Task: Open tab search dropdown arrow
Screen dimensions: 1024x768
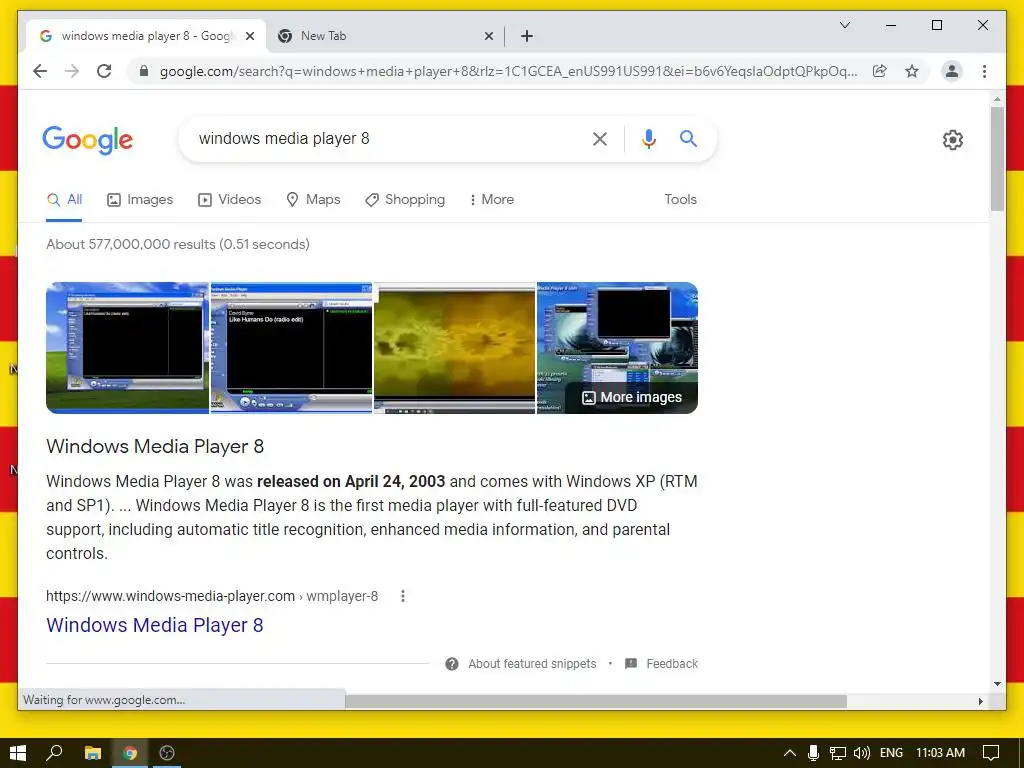Action: [x=844, y=25]
